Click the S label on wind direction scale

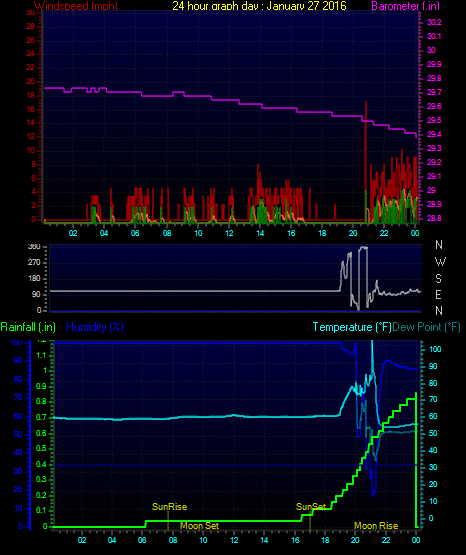(438, 279)
